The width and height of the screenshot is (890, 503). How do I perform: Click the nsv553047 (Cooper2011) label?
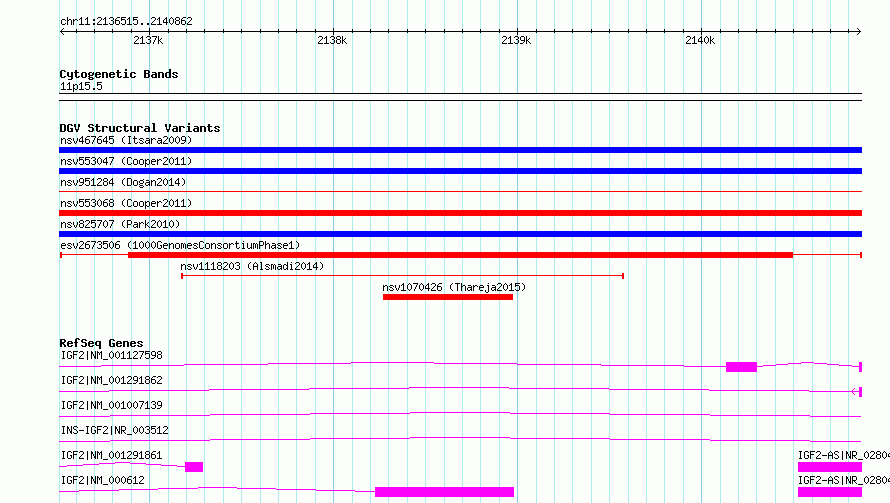coord(126,161)
